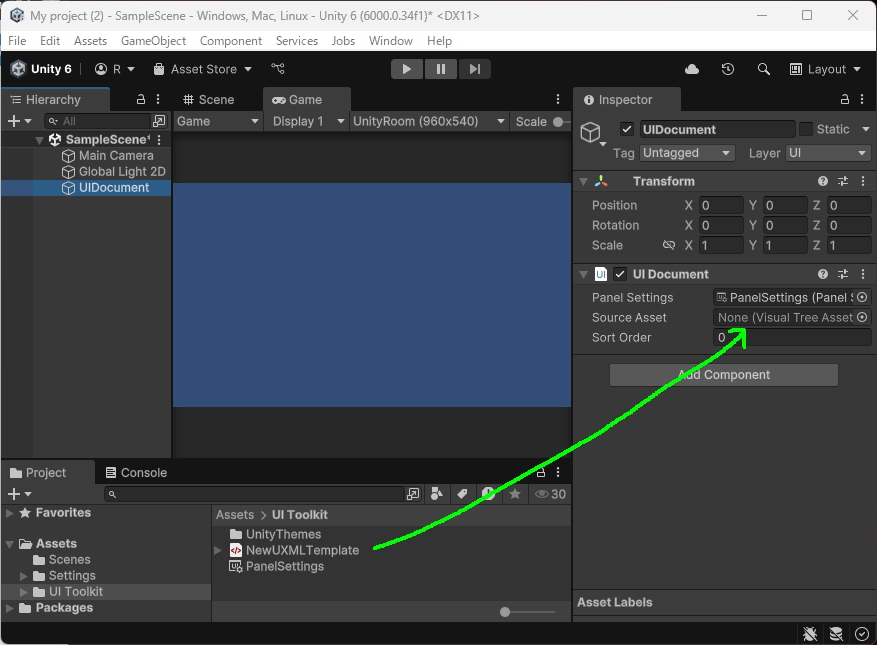This screenshot has width=877, height=645.
Task: Open UI Document component context menu
Action: click(863, 274)
